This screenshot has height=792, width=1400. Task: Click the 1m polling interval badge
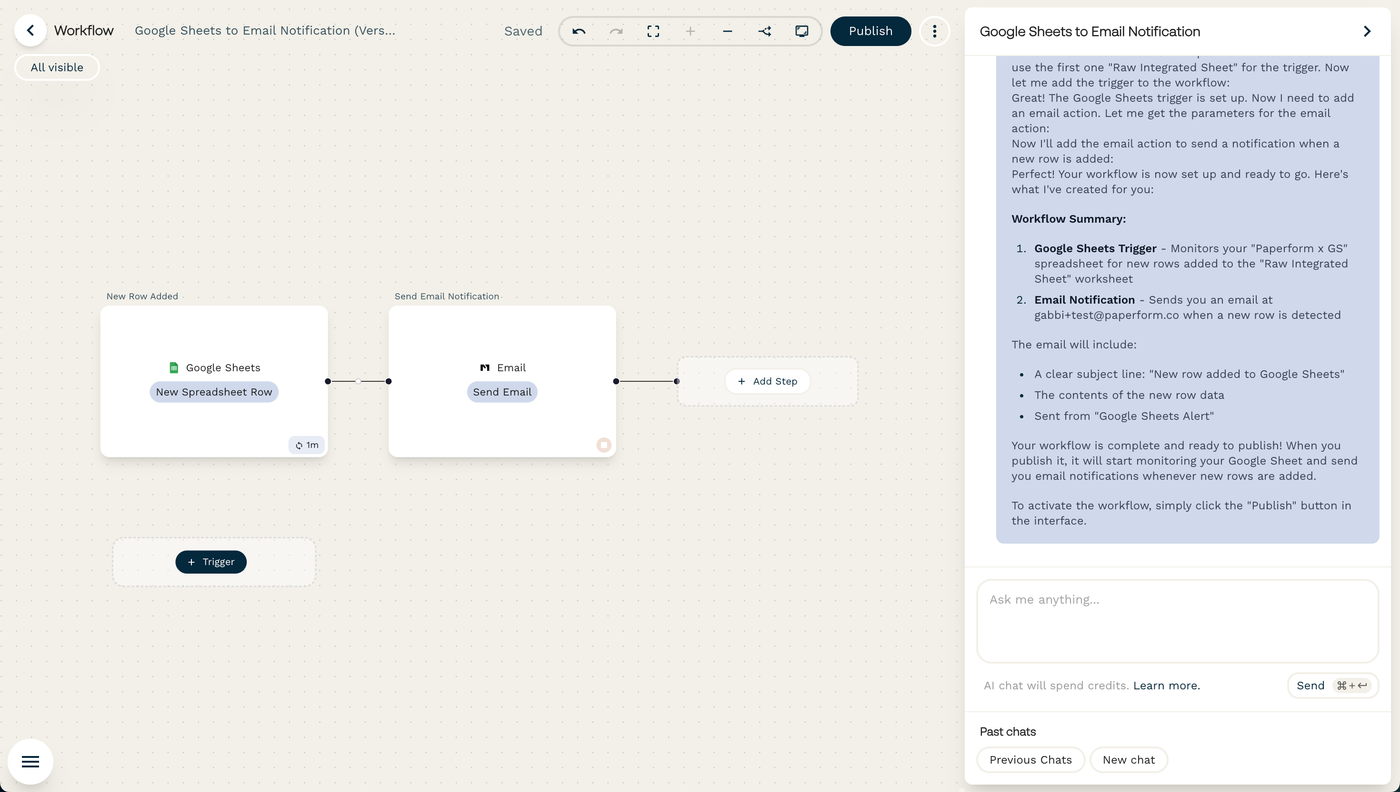point(306,445)
